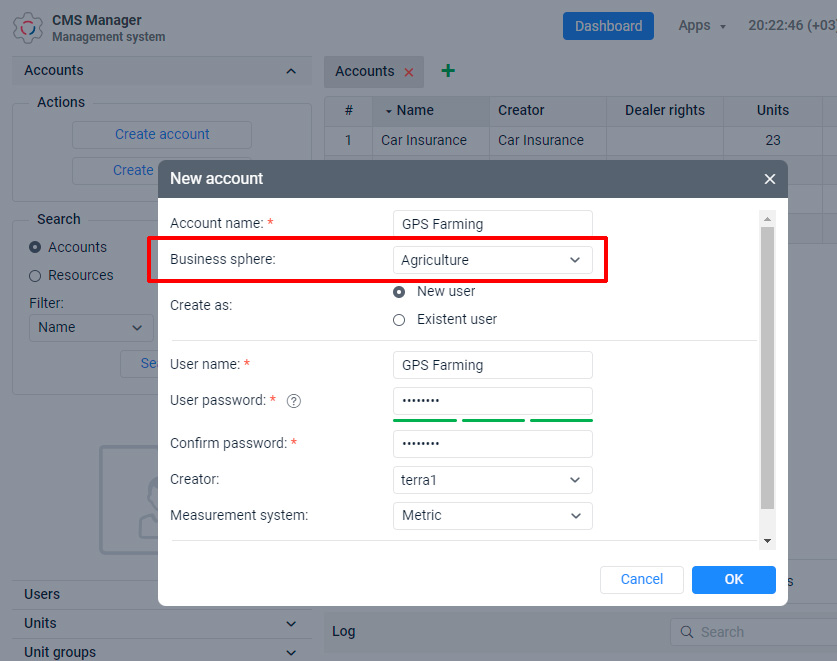Open the Apps menu
The height and width of the screenshot is (661, 837).
tap(701, 26)
